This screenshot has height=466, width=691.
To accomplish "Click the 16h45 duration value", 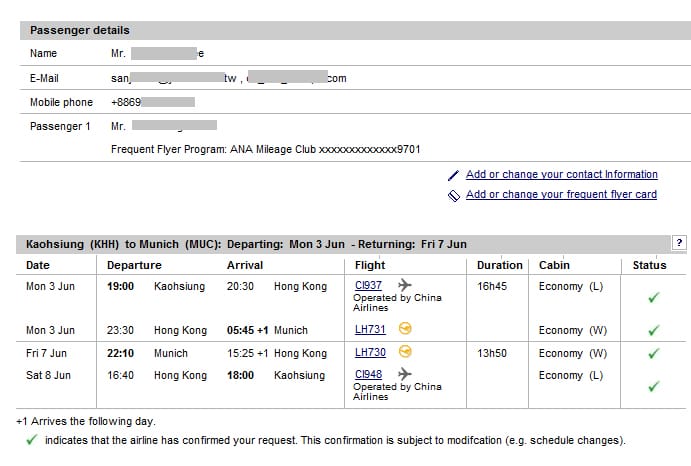I will (492, 287).
